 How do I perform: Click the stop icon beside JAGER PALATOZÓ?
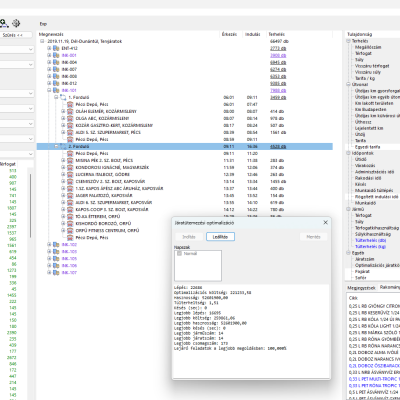pyautogui.click(x=70, y=195)
